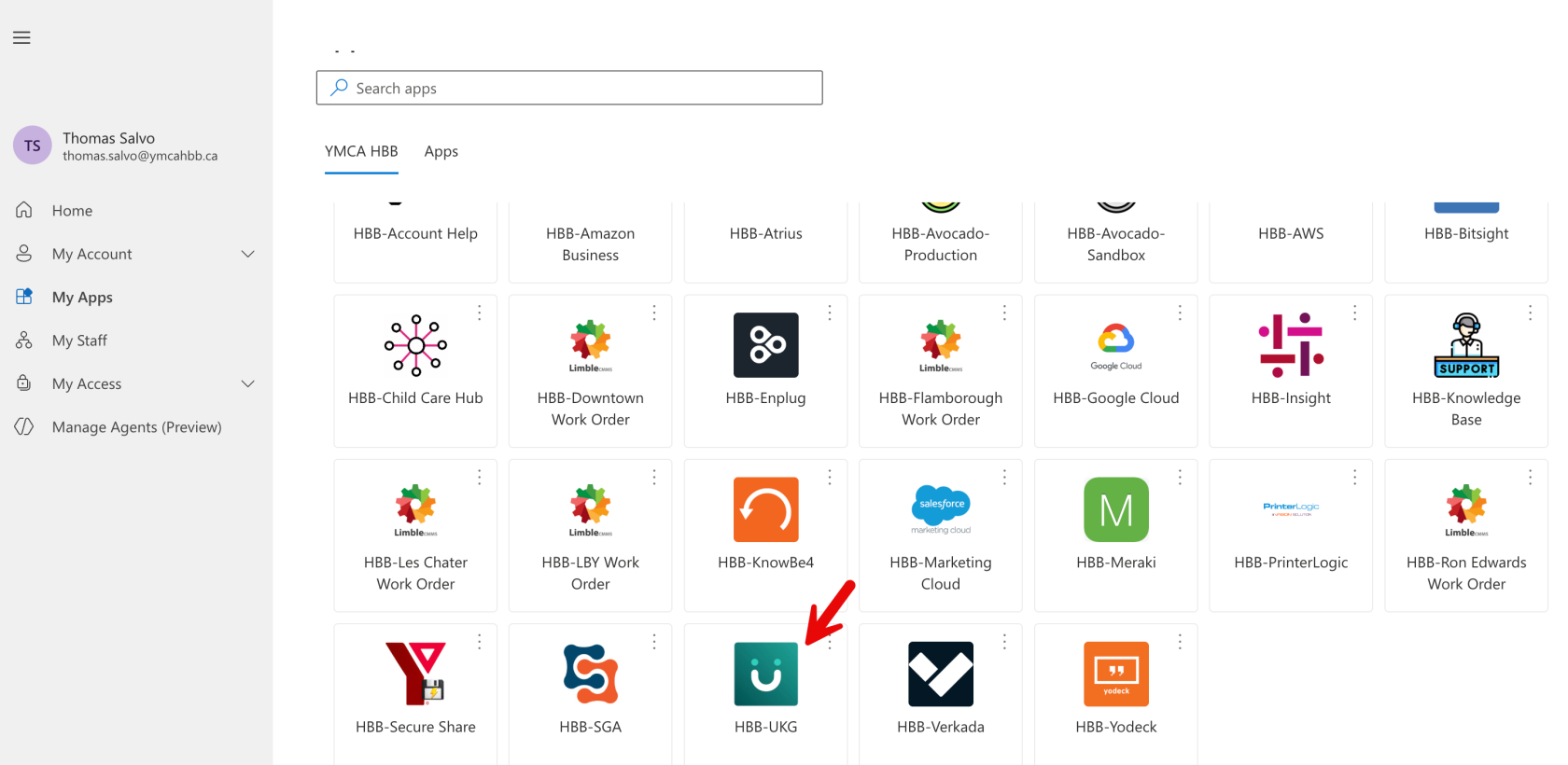Image resolution: width=1568 pixels, height=765 pixels.
Task: Launch the HBB-Enplug app icon
Action: tap(766, 345)
